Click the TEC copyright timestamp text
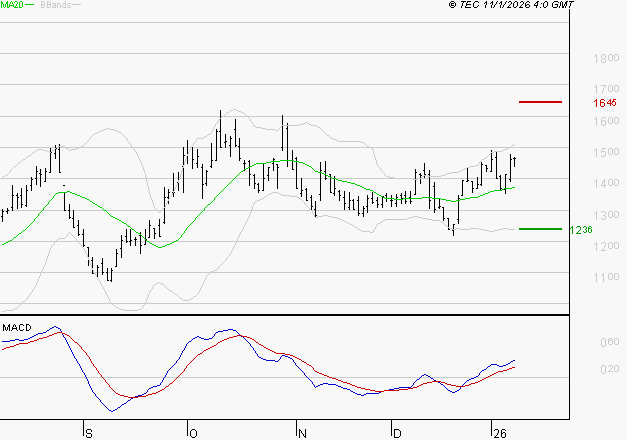 tap(511, 4)
